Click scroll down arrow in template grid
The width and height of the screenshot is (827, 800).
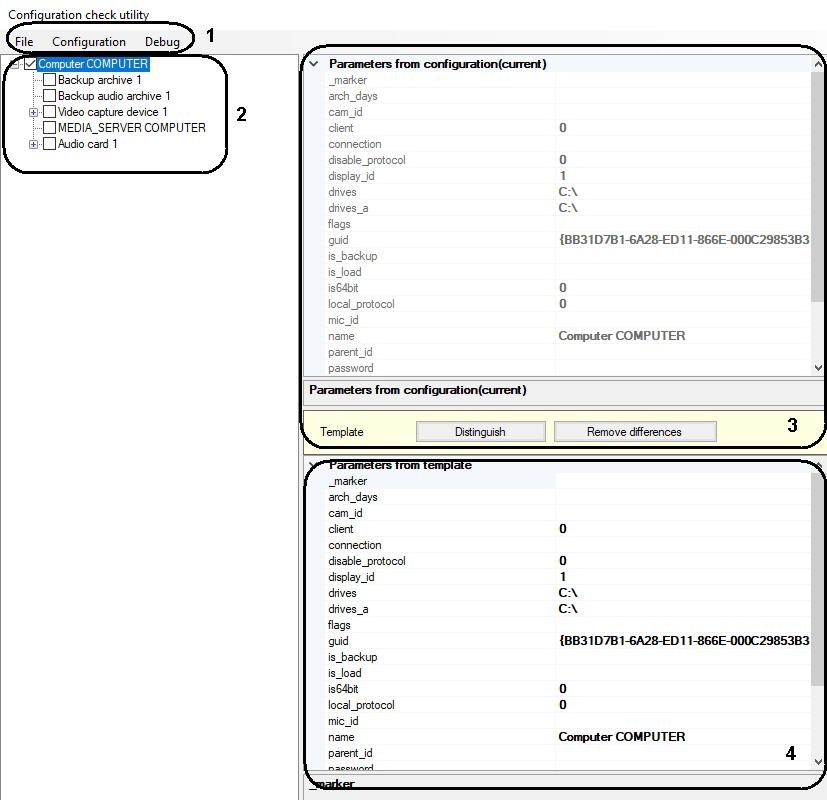pyautogui.click(x=818, y=761)
